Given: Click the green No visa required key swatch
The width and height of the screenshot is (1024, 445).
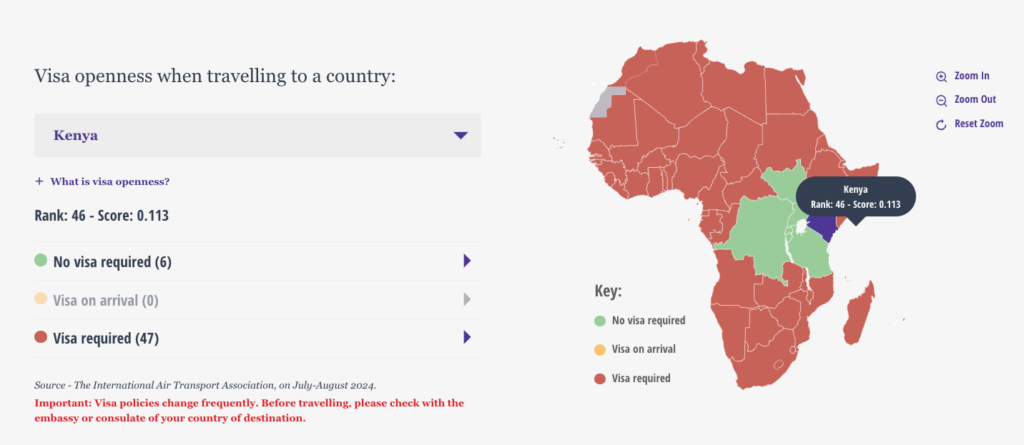Looking at the screenshot, I should tap(599, 321).
